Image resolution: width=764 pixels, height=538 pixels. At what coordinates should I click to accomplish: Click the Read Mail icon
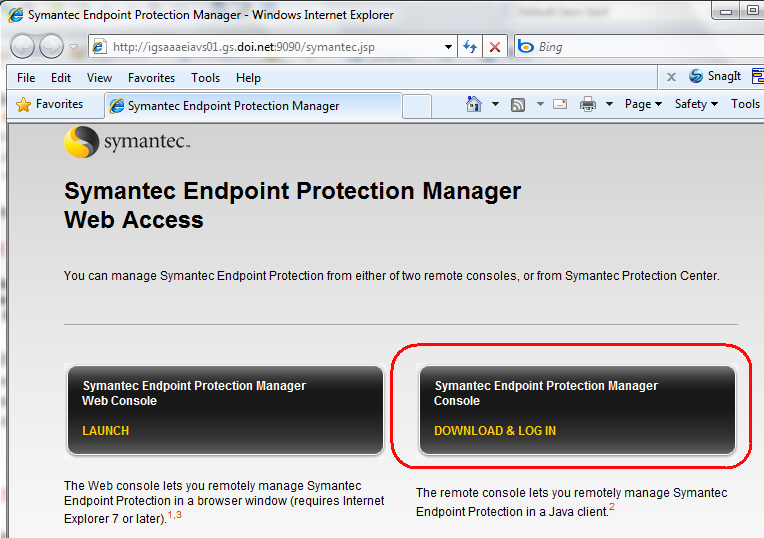[x=560, y=104]
